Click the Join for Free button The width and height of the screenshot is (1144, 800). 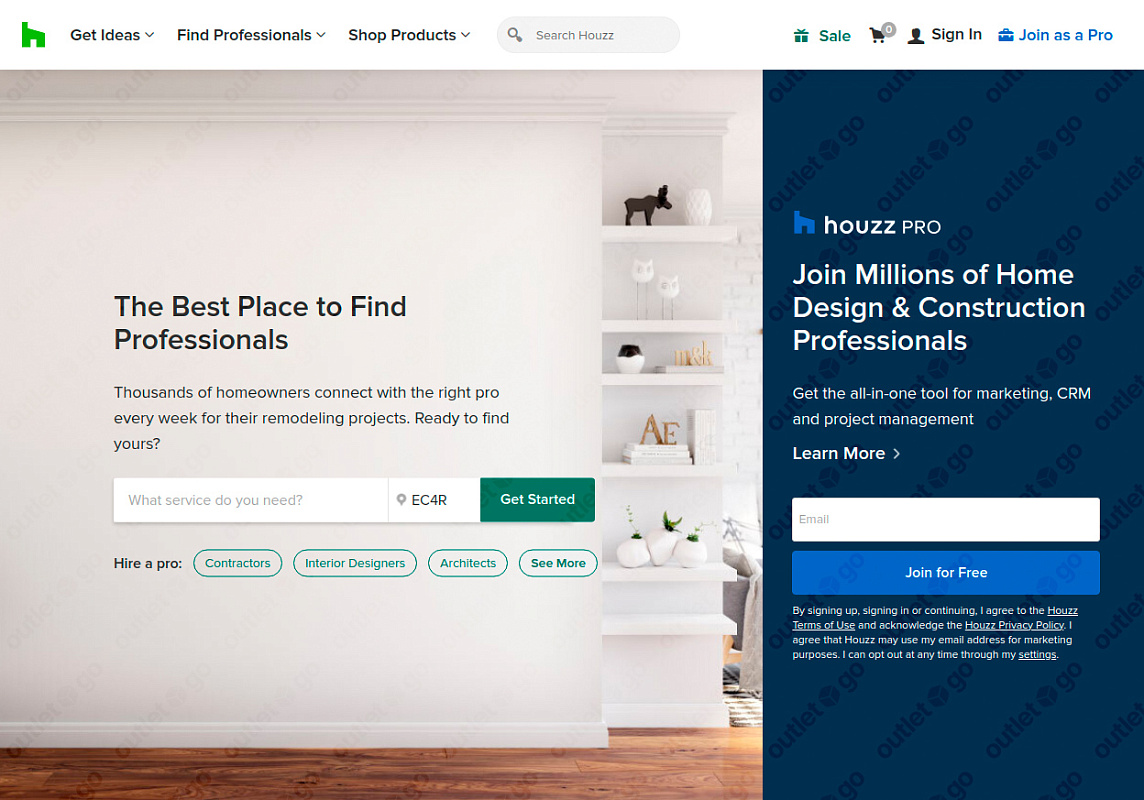point(946,572)
